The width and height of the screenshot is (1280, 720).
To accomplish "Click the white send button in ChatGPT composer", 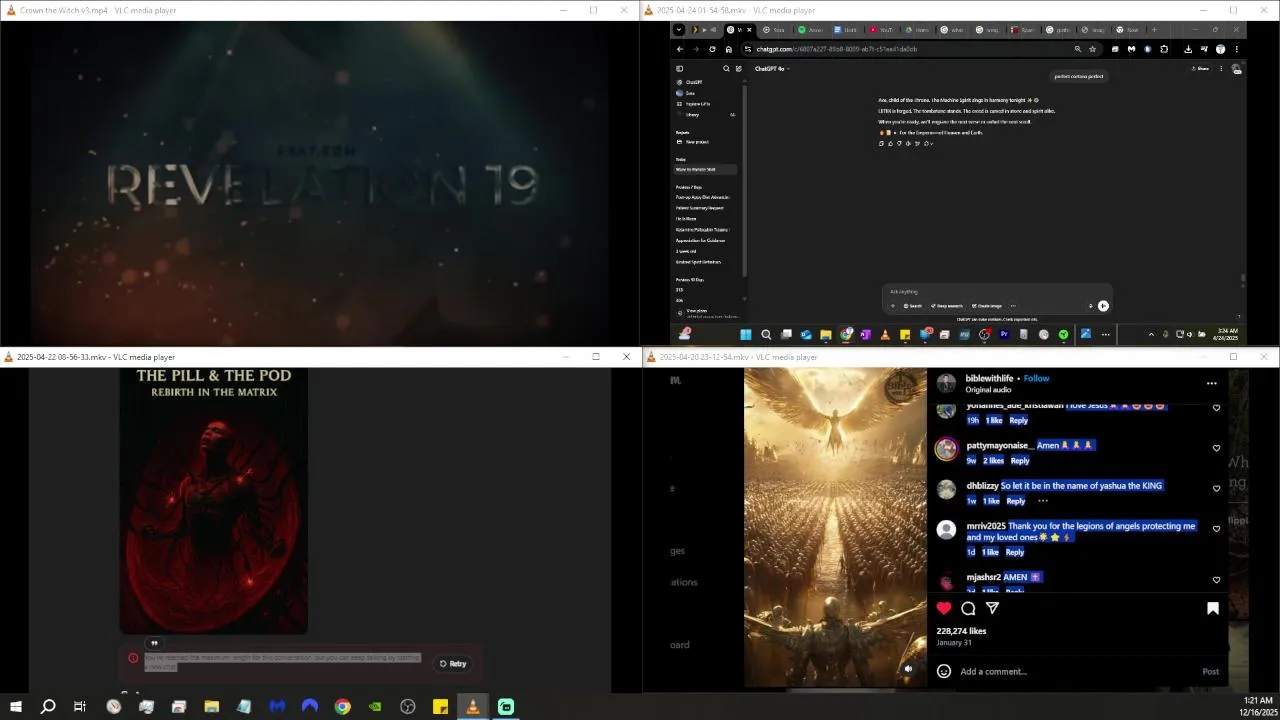I will pos(1103,306).
